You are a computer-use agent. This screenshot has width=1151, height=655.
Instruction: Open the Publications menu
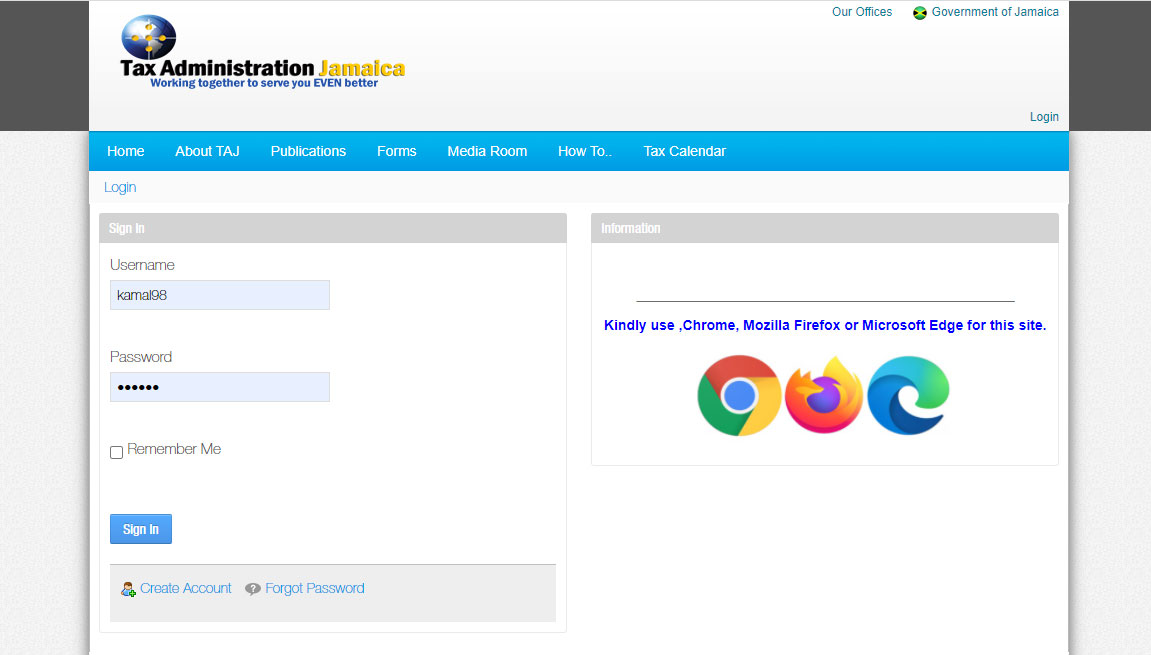(308, 151)
